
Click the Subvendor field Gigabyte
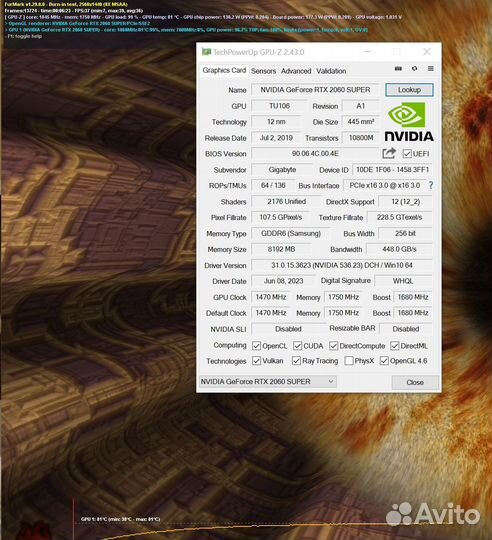(282, 169)
